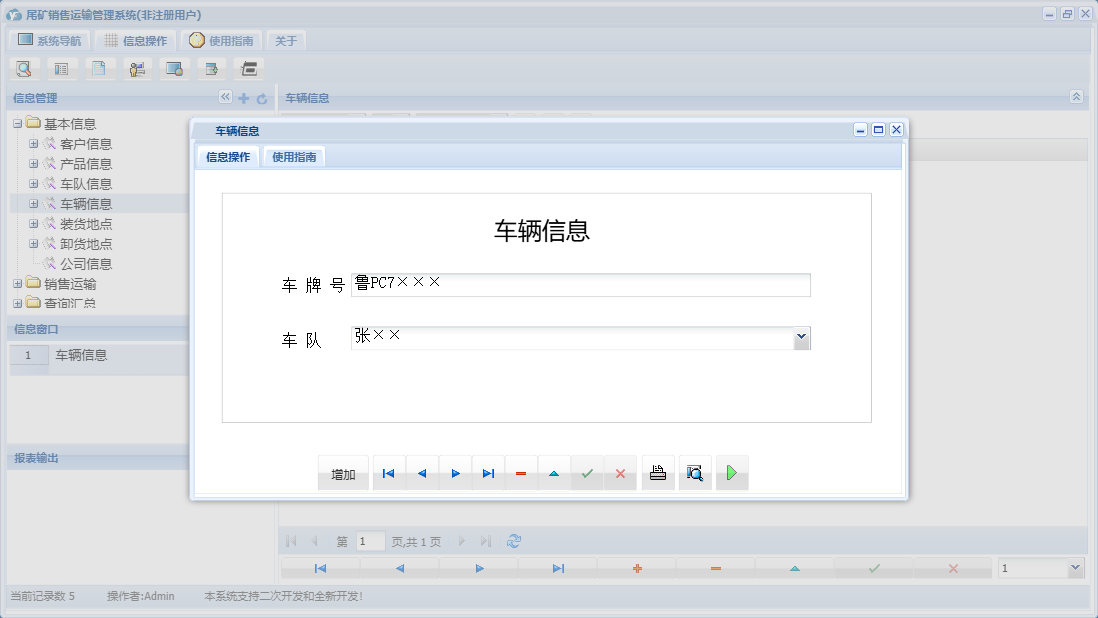The height and width of the screenshot is (618, 1098).
Task: Switch to the 使用指南 tab in dialog
Action: pos(294,156)
